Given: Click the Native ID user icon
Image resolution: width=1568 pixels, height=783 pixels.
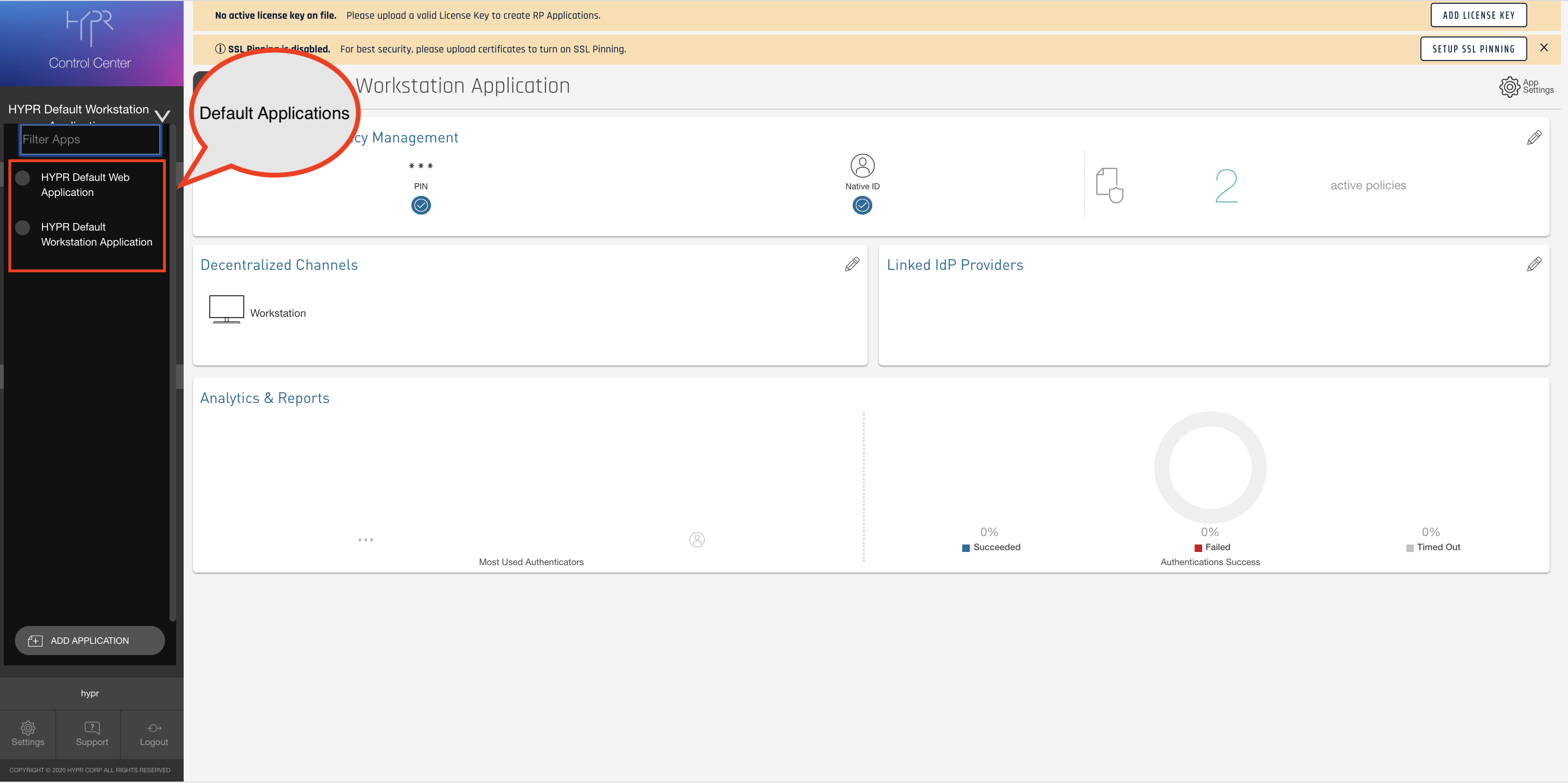Looking at the screenshot, I should pos(862,165).
